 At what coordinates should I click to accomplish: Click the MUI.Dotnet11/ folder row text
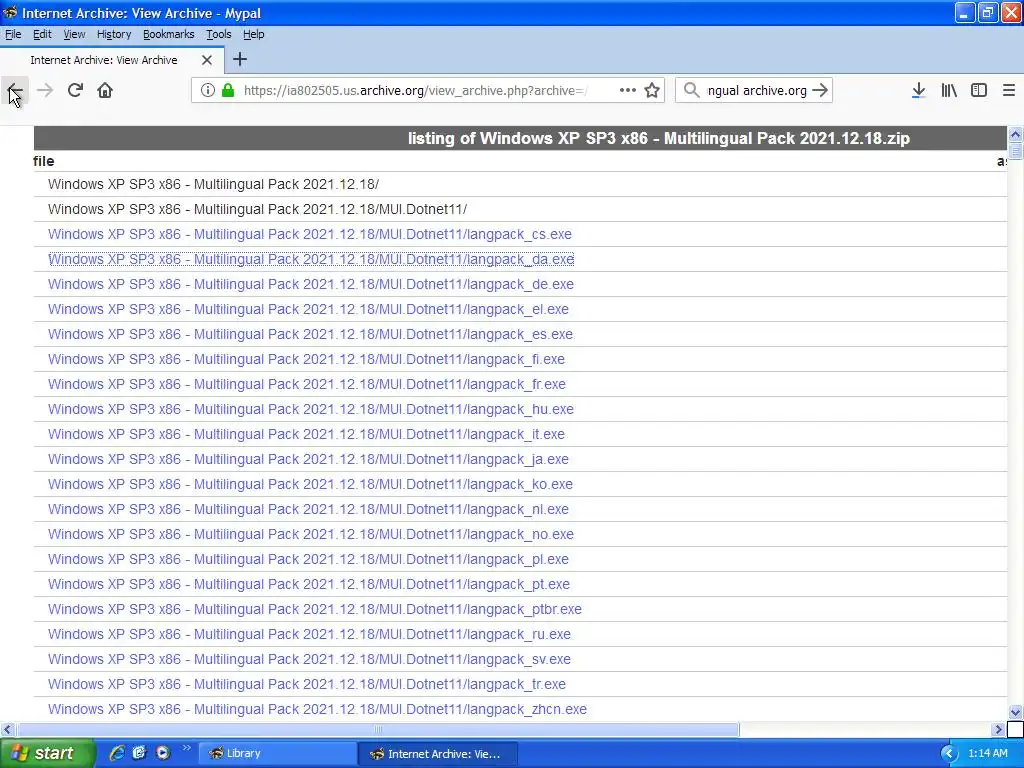(257, 209)
